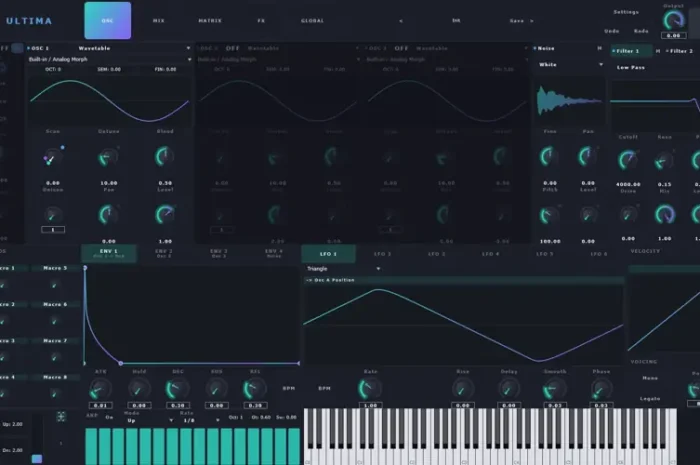Select the ENV 4 tab
700x465 pixels.
[274, 253]
